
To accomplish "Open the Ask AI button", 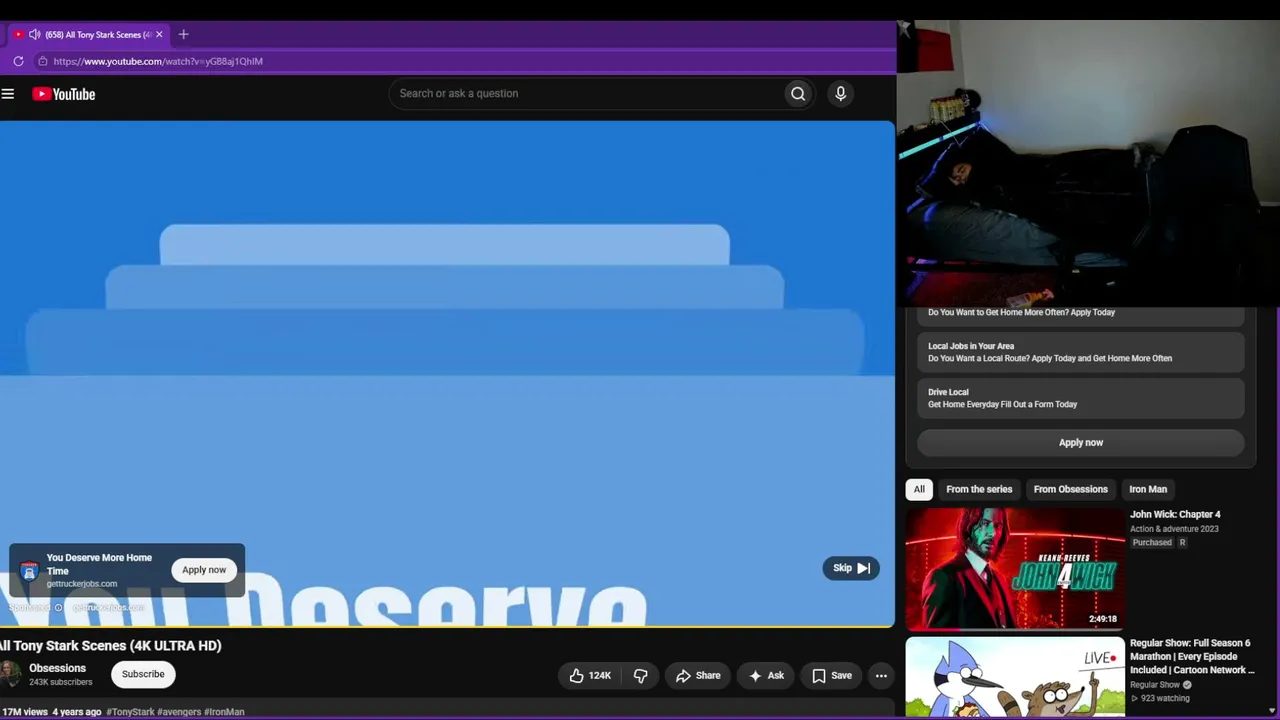I will (766, 676).
